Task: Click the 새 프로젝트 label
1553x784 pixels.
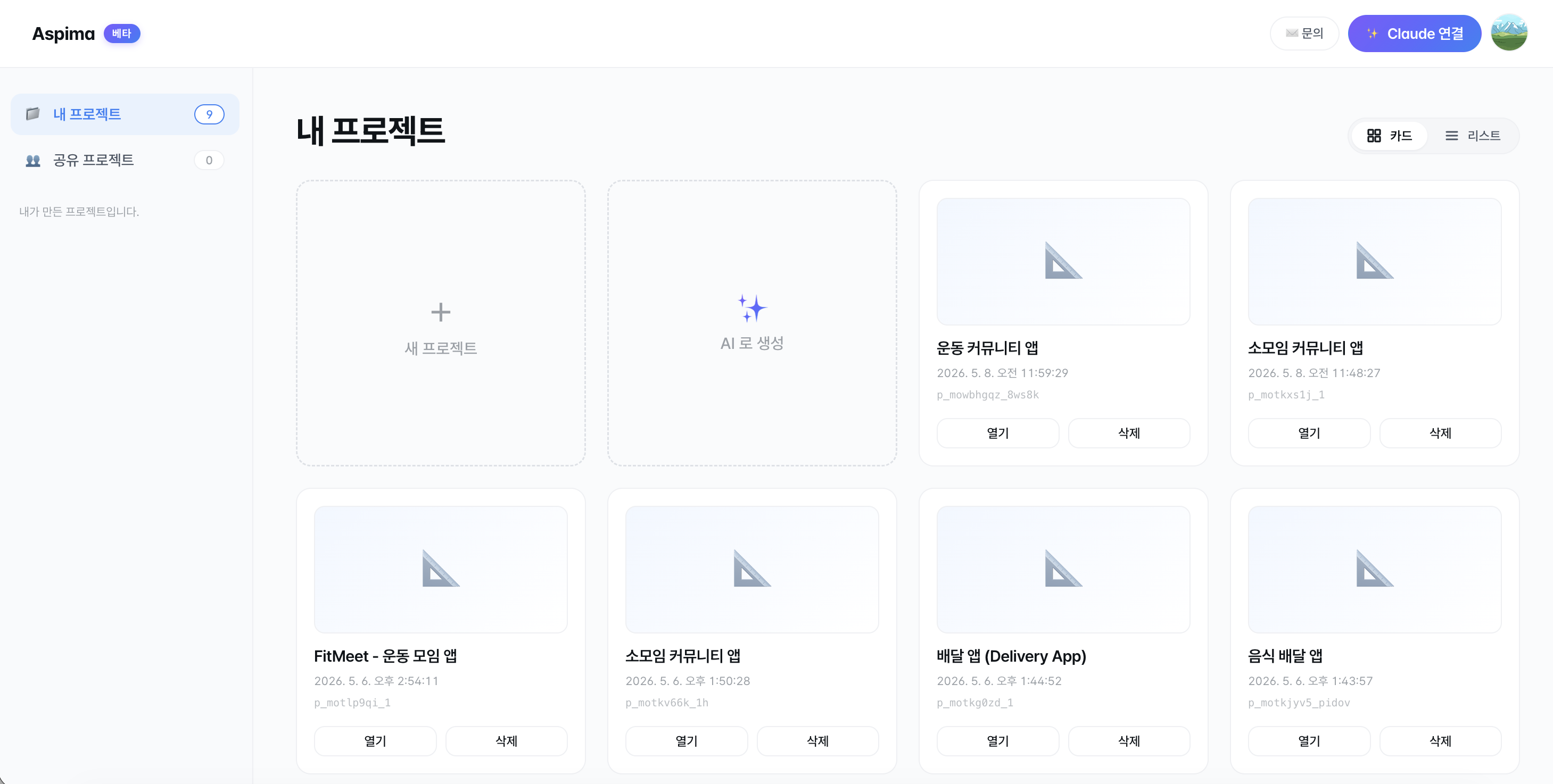Action: [x=441, y=348]
